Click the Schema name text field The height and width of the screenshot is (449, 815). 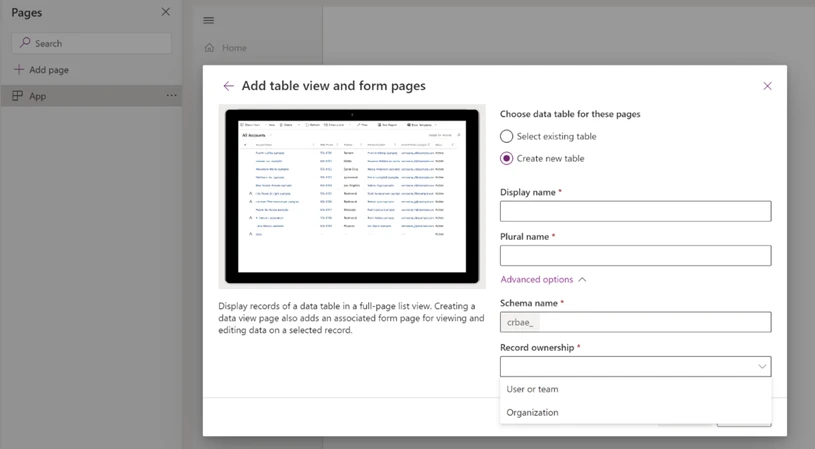(650, 322)
